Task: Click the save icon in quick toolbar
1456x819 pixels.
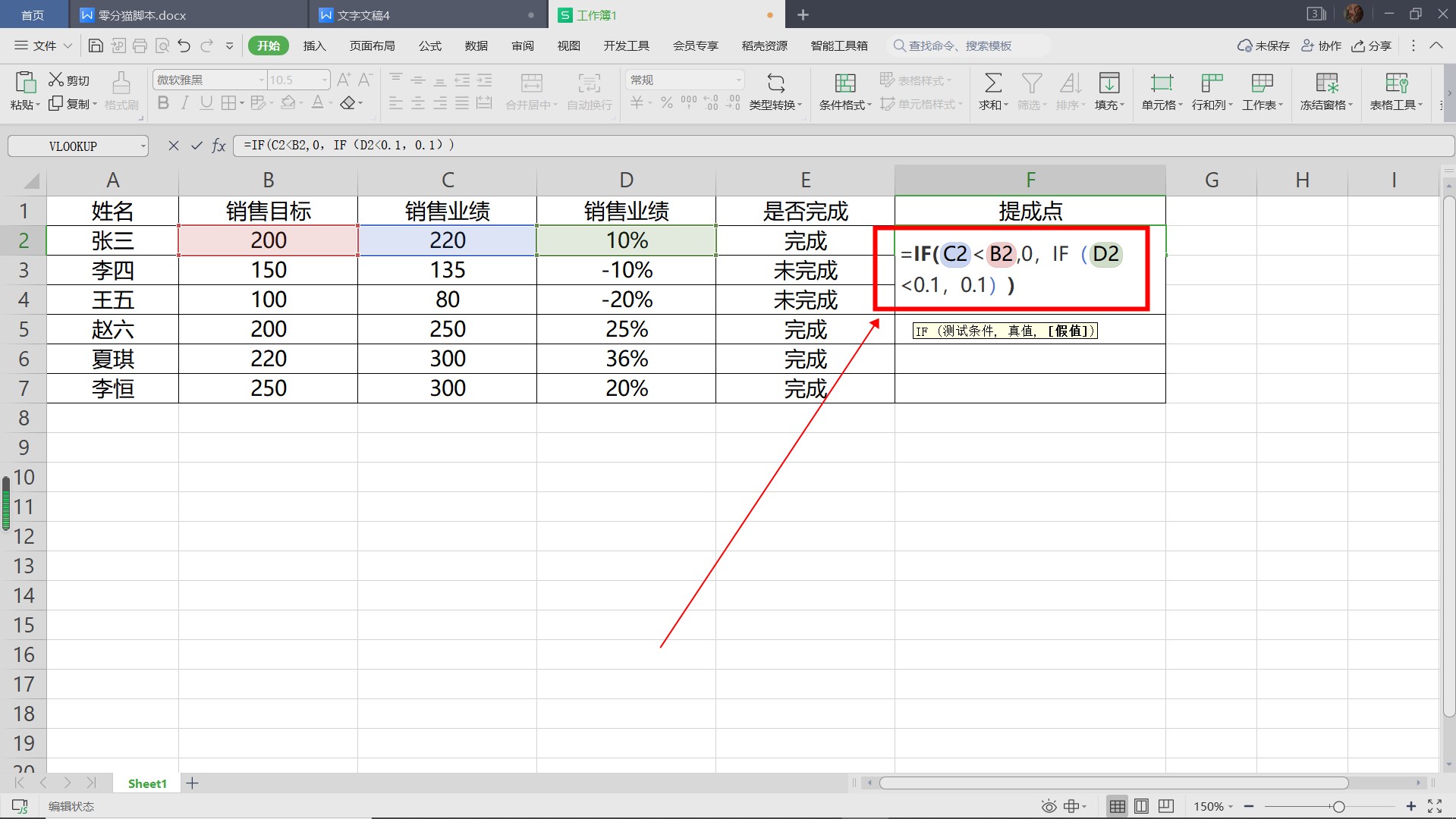Action: (x=96, y=46)
